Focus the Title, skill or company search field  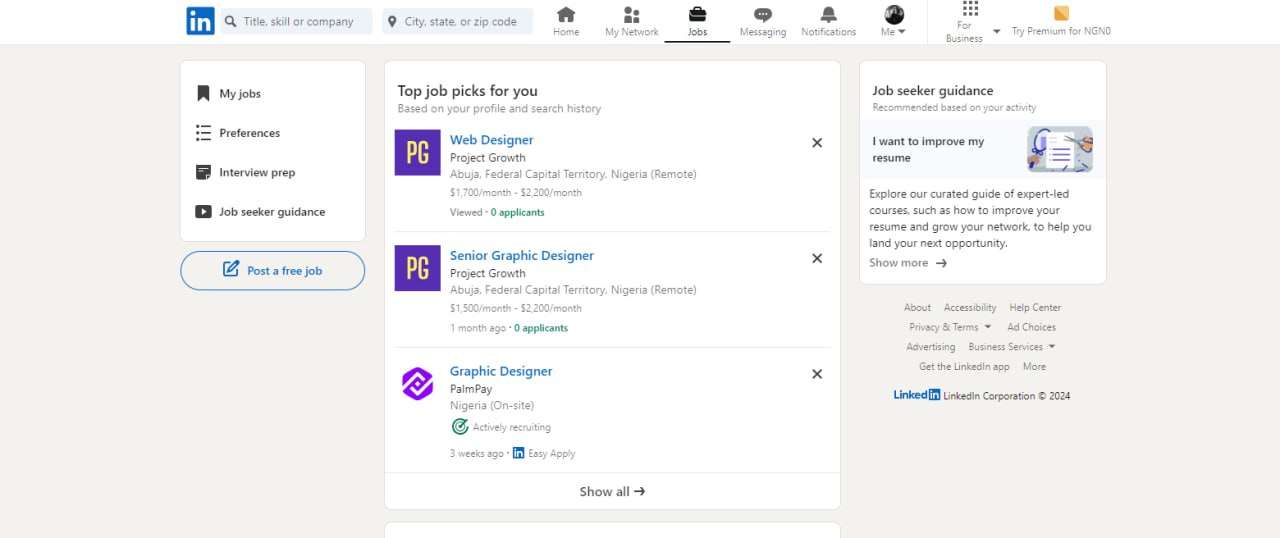pyautogui.click(x=296, y=21)
